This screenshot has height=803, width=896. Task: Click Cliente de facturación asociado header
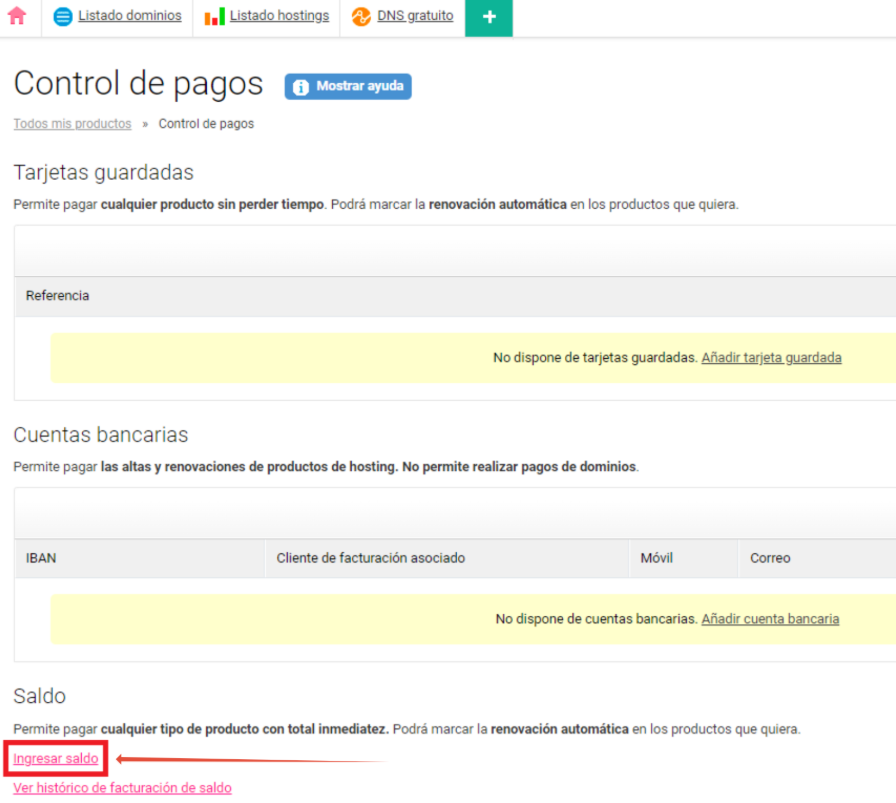tap(370, 558)
